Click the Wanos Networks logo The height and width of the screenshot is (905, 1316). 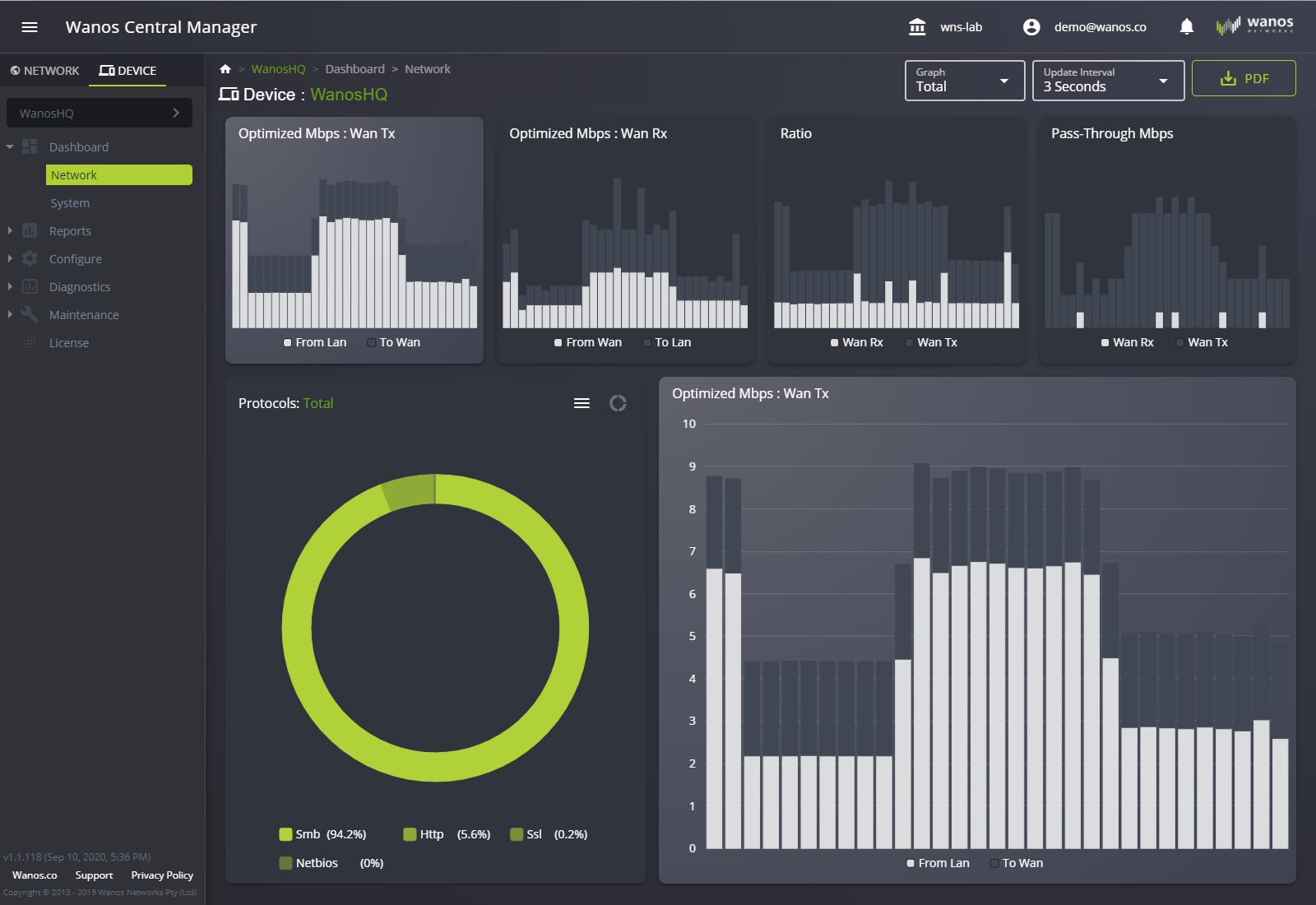[1254, 26]
